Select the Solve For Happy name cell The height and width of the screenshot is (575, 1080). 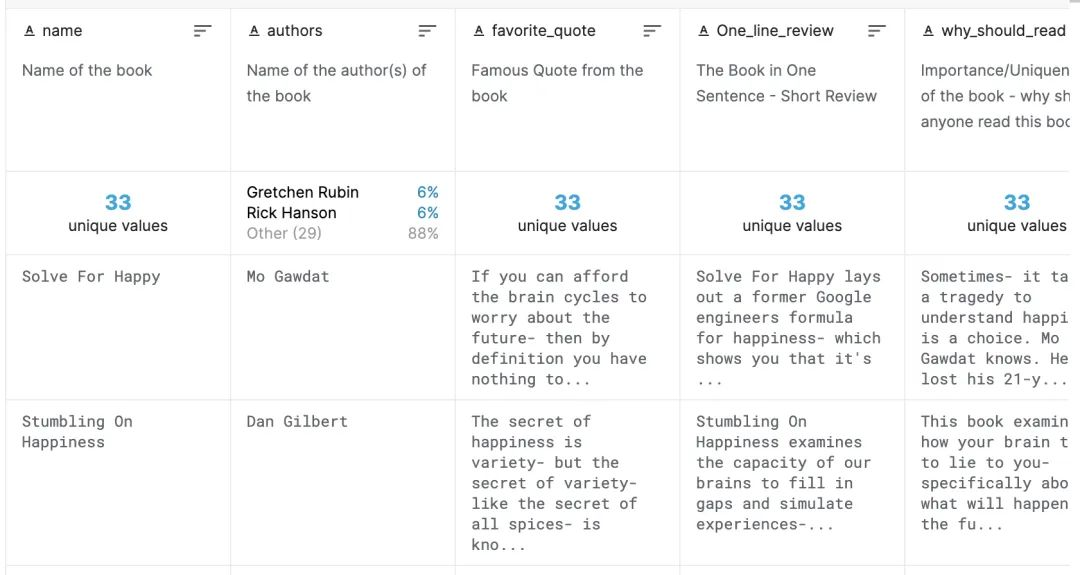tap(91, 277)
